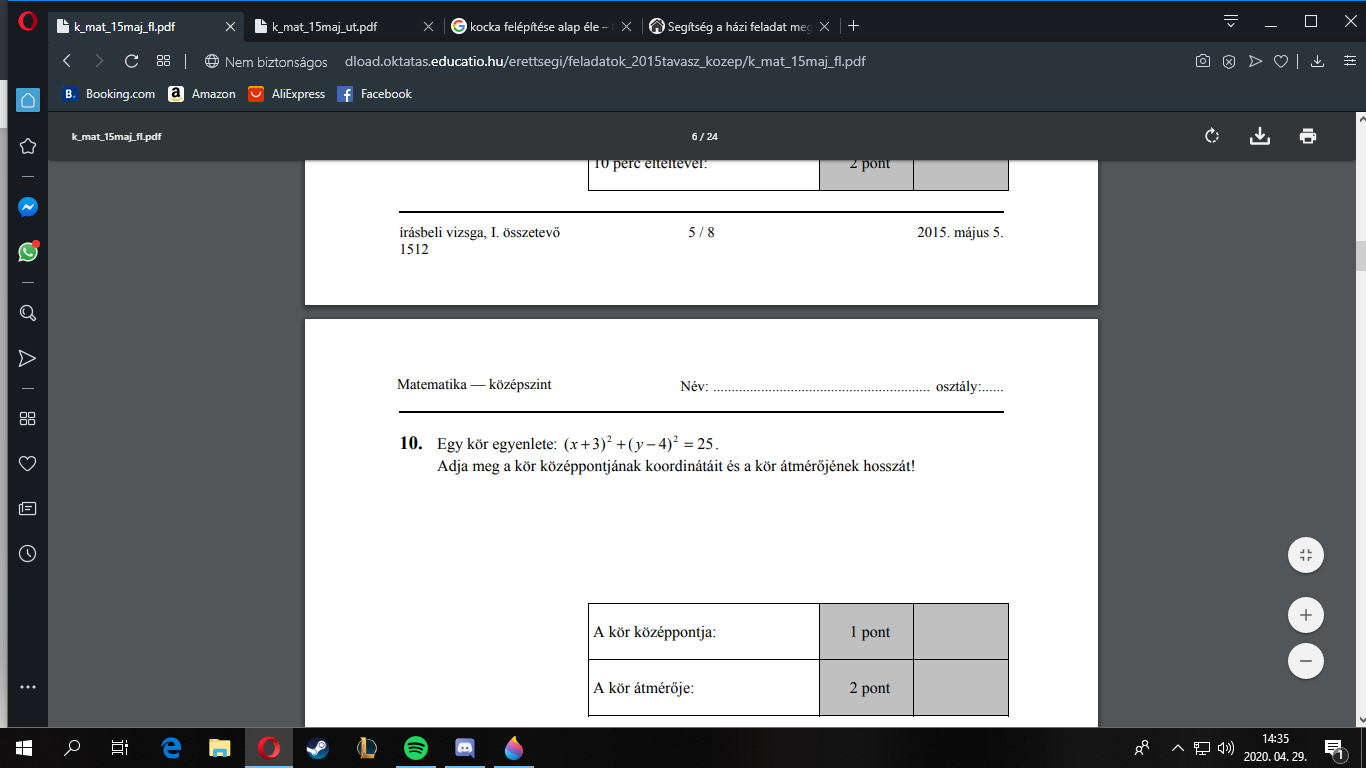Open a new tab with plus button
The image size is (1366, 768).
(x=853, y=26)
